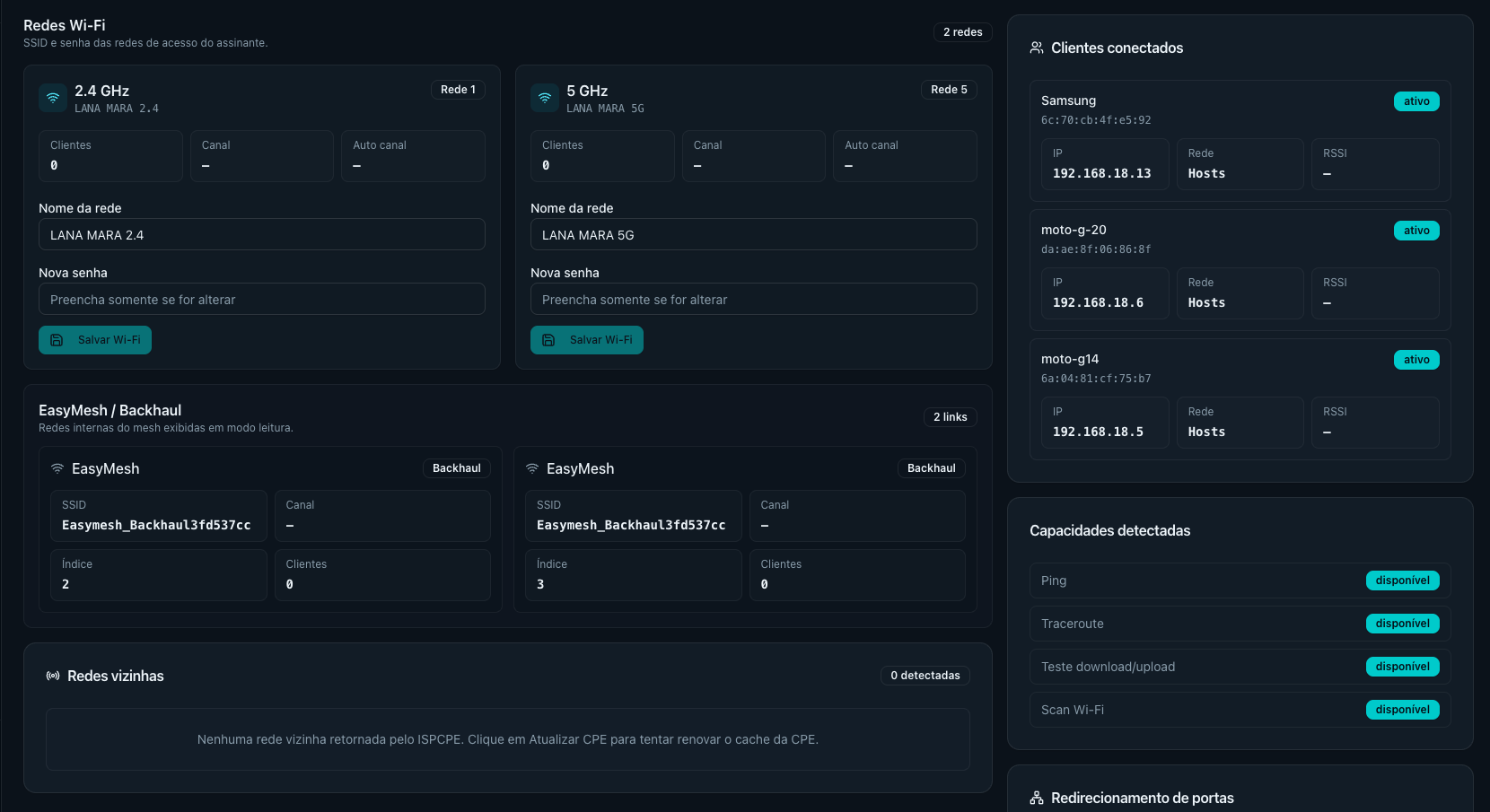Select the IP address 192.168.18.5
Screen dimensions: 1490x812
pyautogui.click(x=1099, y=432)
